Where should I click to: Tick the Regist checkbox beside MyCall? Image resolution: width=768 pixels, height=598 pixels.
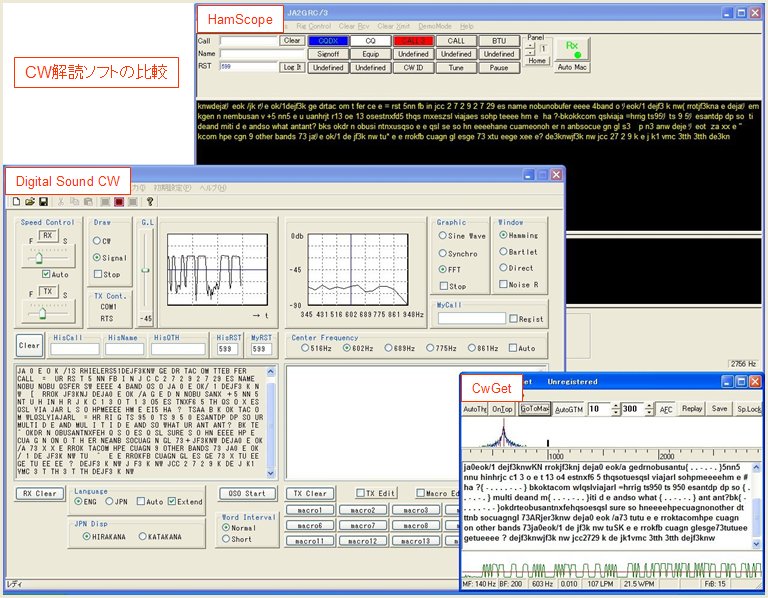click(513, 318)
